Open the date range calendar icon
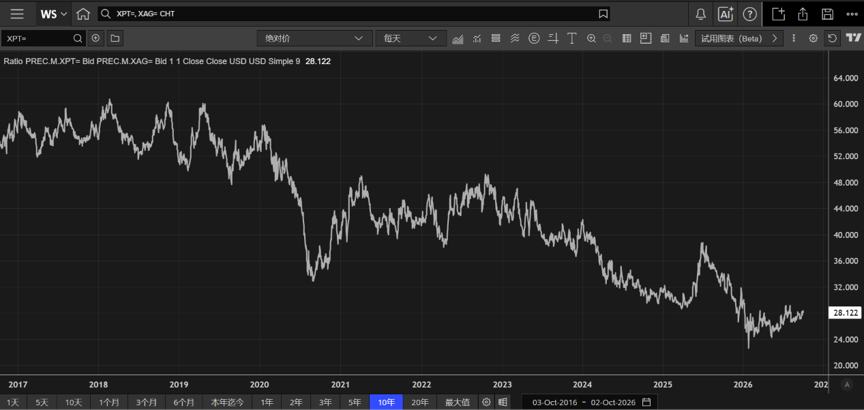The image size is (864, 410). pyautogui.click(x=646, y=402)
